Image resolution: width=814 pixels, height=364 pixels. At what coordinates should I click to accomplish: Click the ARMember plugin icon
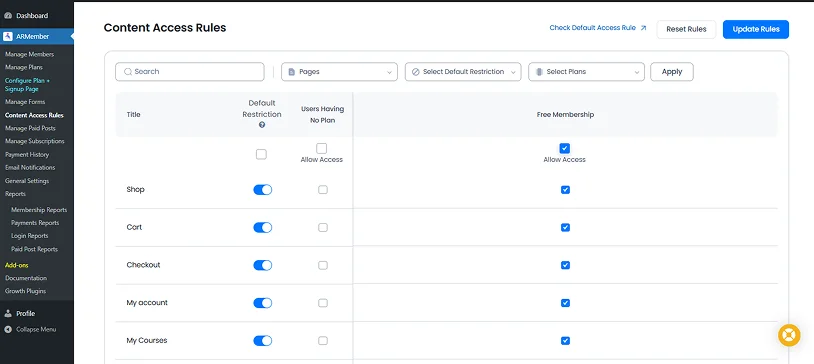[8, 36]
